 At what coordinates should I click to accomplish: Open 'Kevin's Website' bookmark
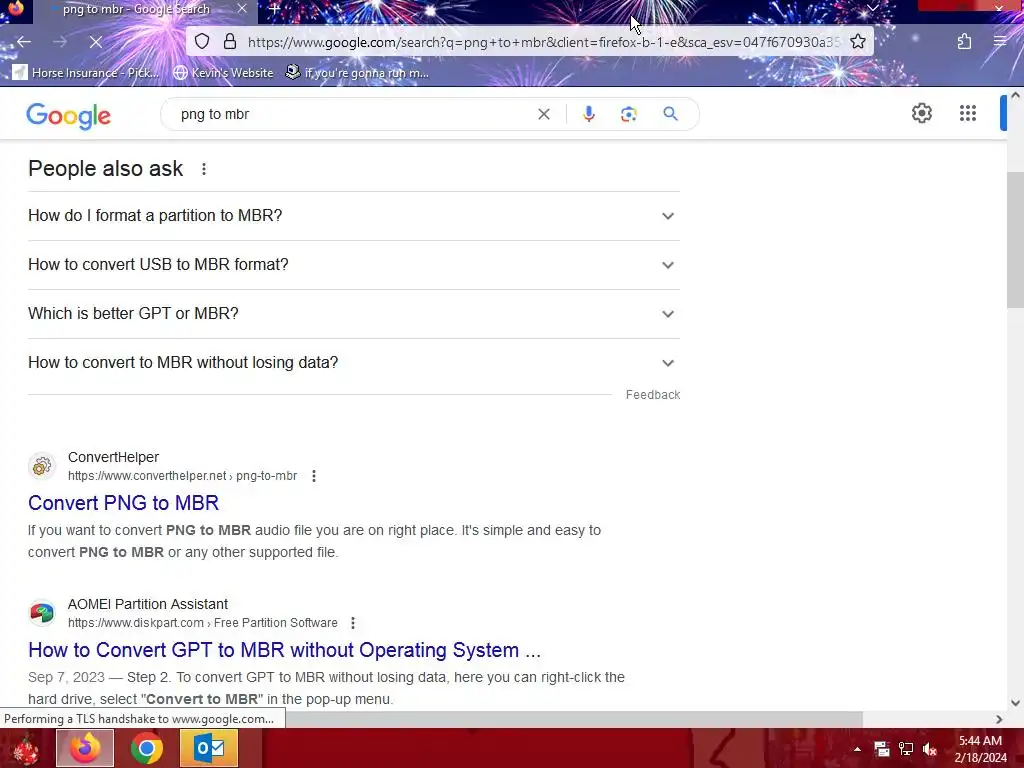coord(223,72)
